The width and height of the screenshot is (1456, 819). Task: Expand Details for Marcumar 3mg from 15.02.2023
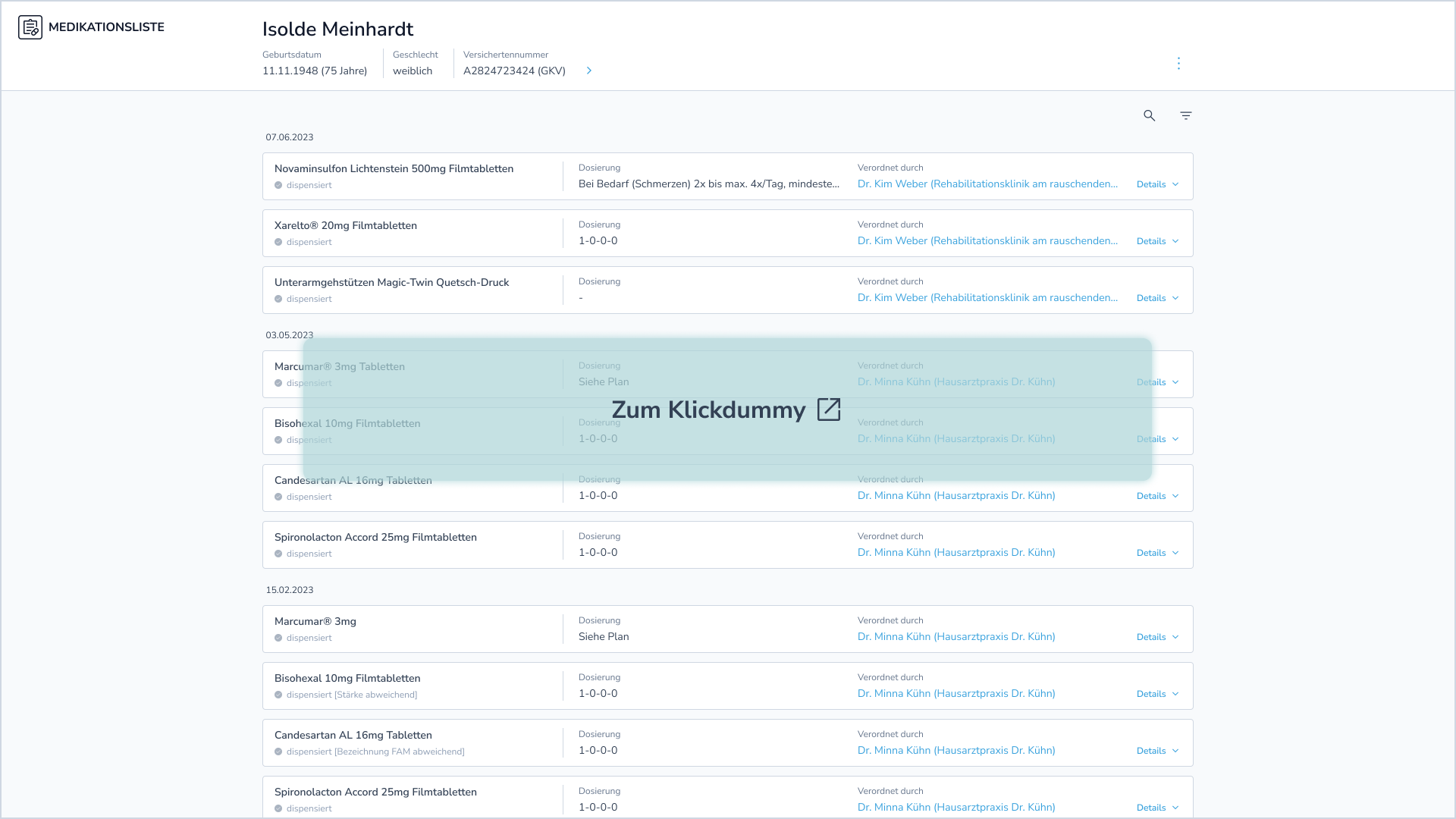1157,637
